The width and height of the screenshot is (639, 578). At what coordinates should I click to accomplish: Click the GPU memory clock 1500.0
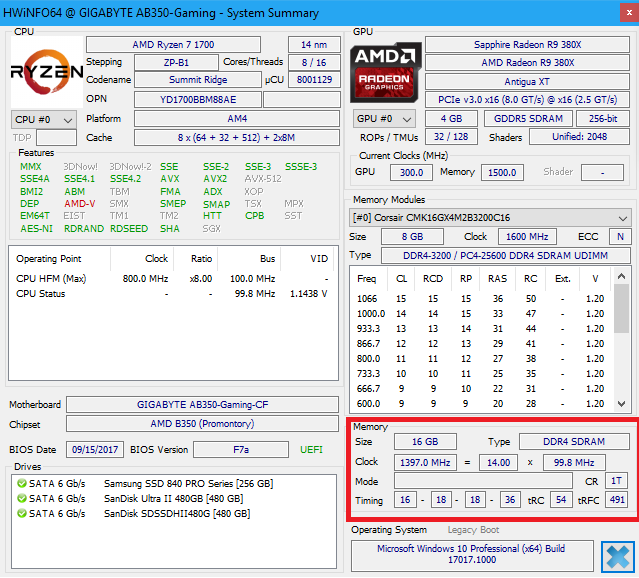point(502,173)
